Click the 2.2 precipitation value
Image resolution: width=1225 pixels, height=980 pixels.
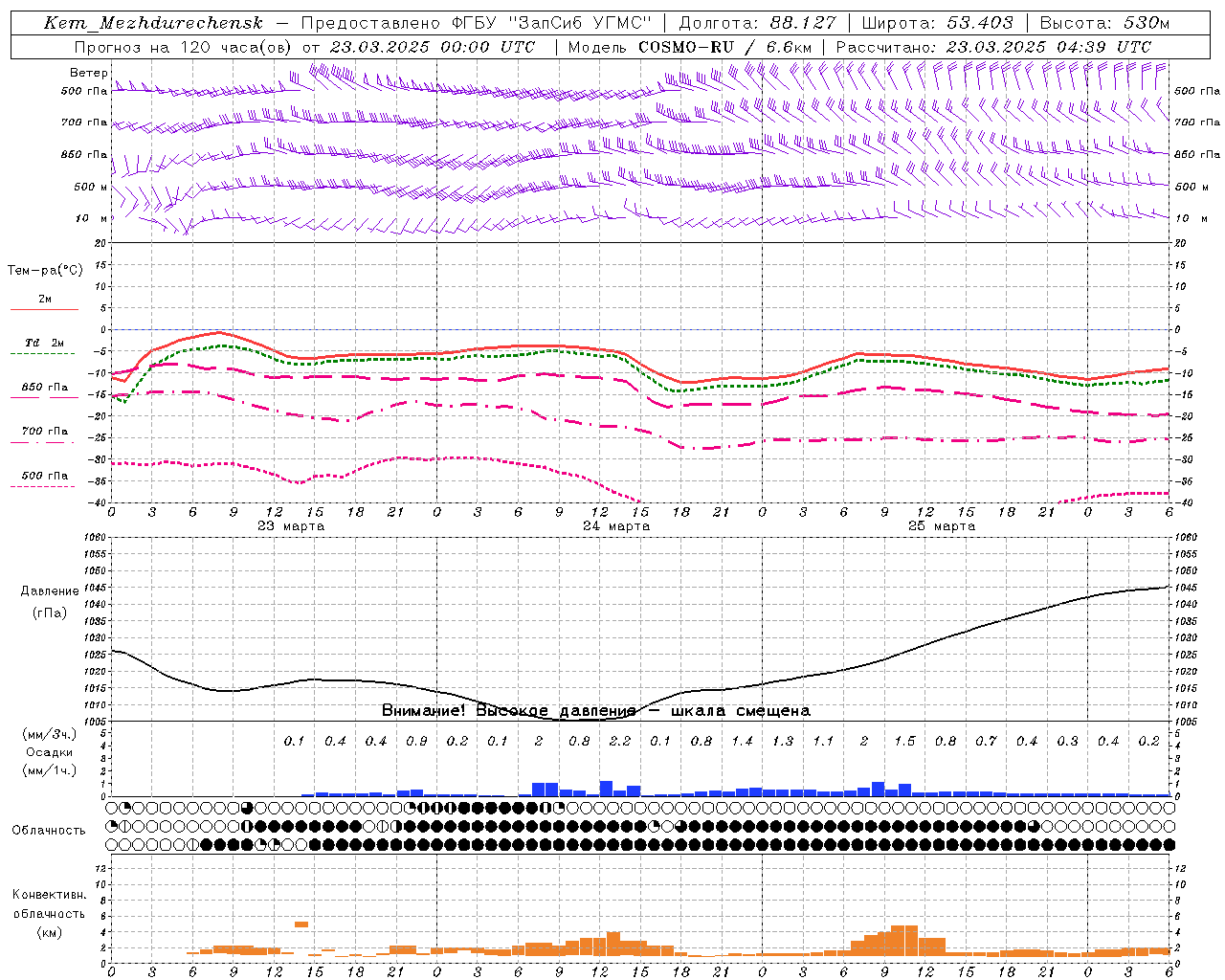tap(620, 742)
